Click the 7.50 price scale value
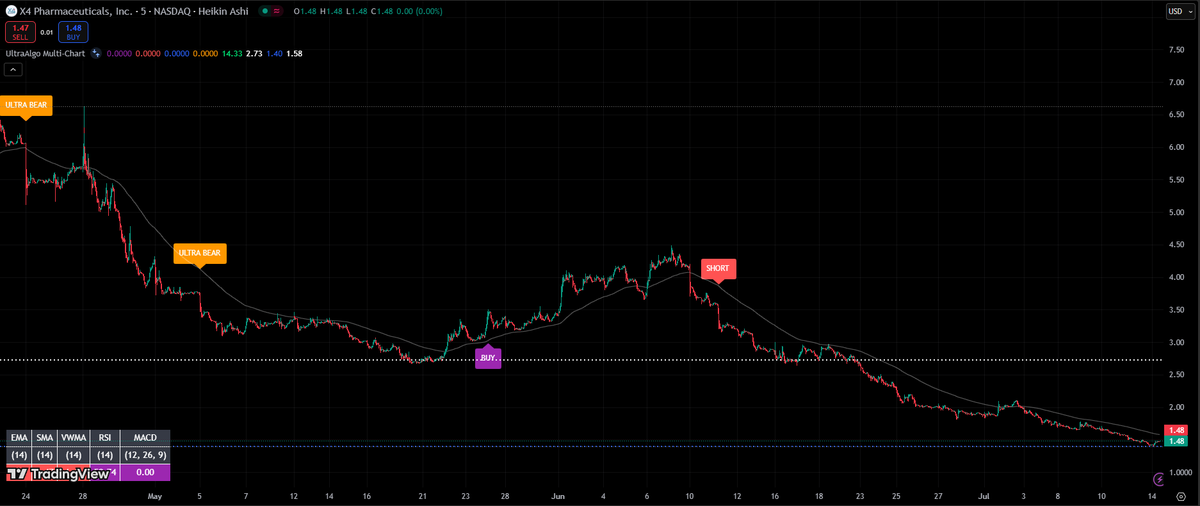The width and height of the screenshot is (1200, 506). [x=1176, y=50]
